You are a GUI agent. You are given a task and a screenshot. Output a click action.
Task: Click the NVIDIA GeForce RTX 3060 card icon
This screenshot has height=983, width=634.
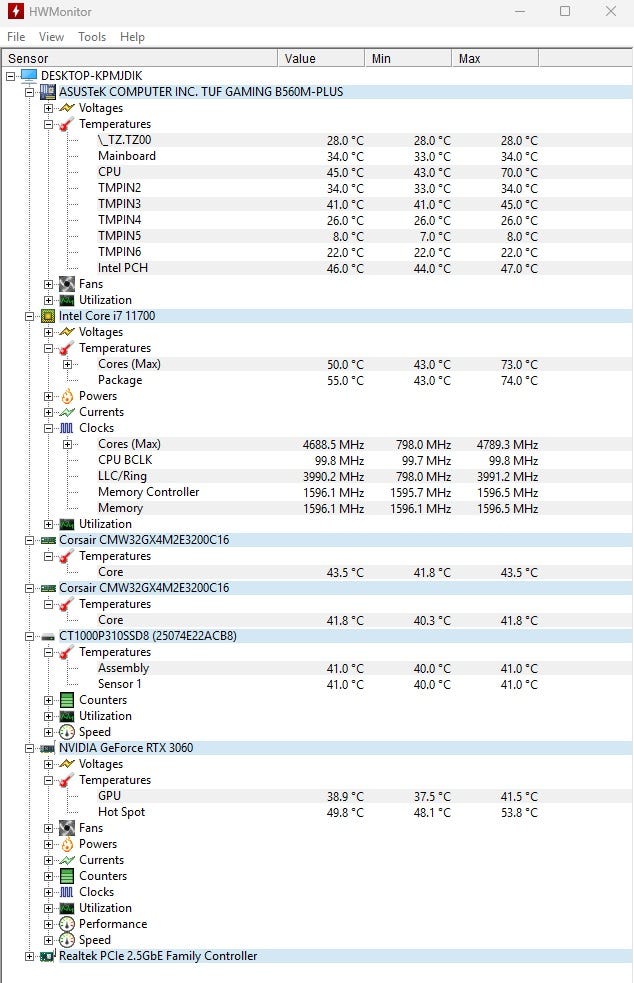point(48,748)
